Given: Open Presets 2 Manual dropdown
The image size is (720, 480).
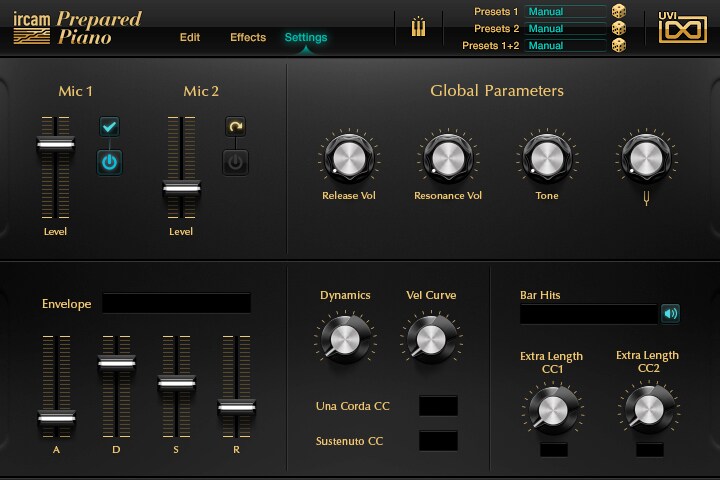Looking at the screenshot, I should pyautogui.click(x=565, y=28).
